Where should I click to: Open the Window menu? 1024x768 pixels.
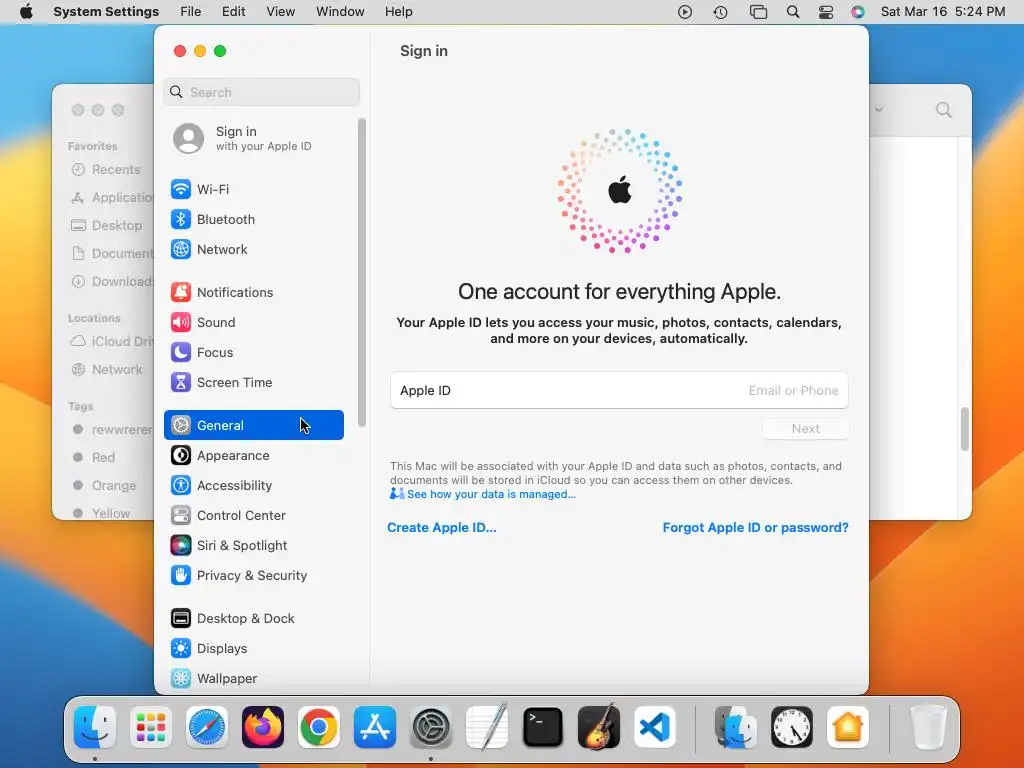point(340,11)
